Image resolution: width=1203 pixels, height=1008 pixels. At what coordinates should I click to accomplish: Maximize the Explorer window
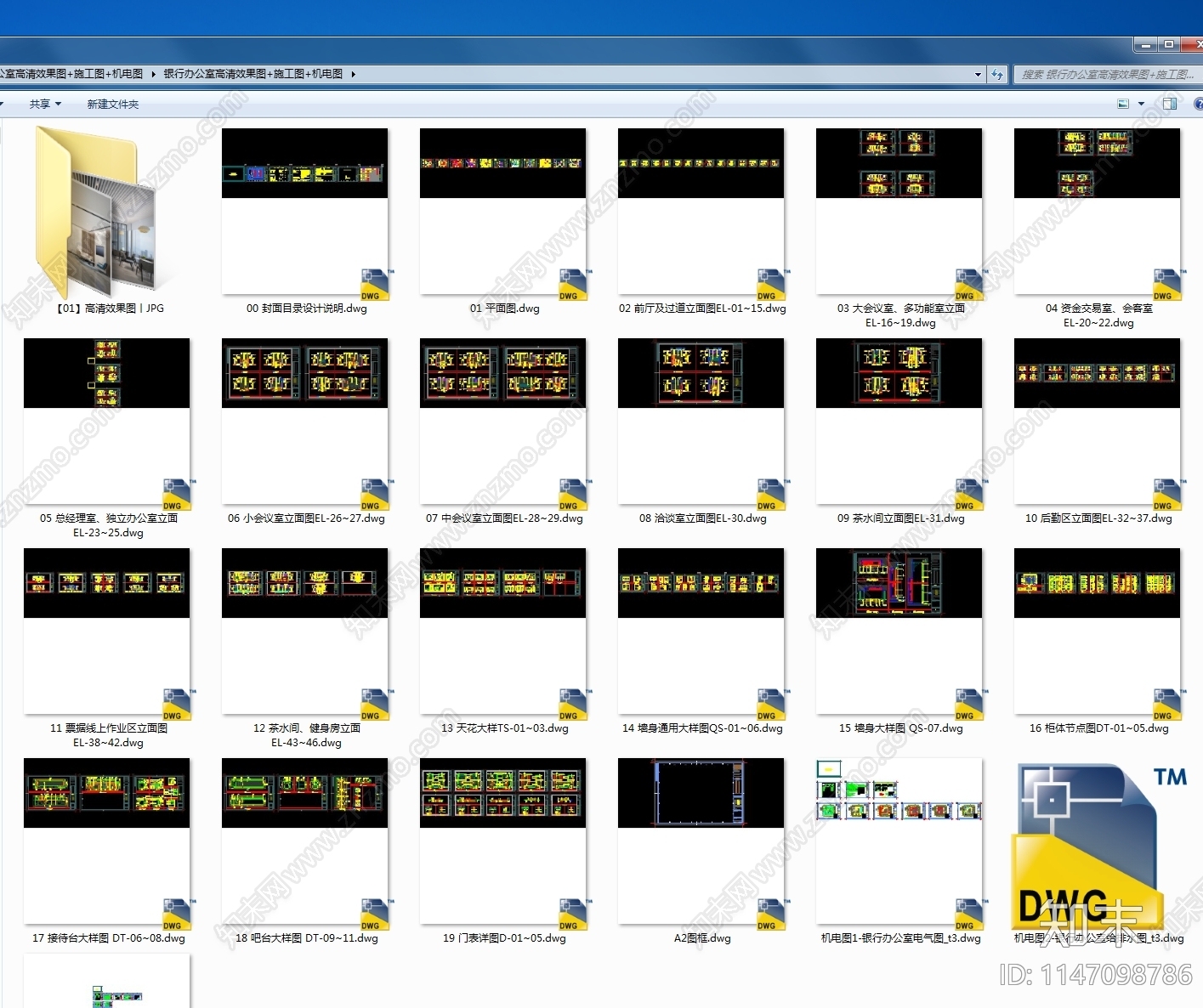click(x=1169, y=44)
